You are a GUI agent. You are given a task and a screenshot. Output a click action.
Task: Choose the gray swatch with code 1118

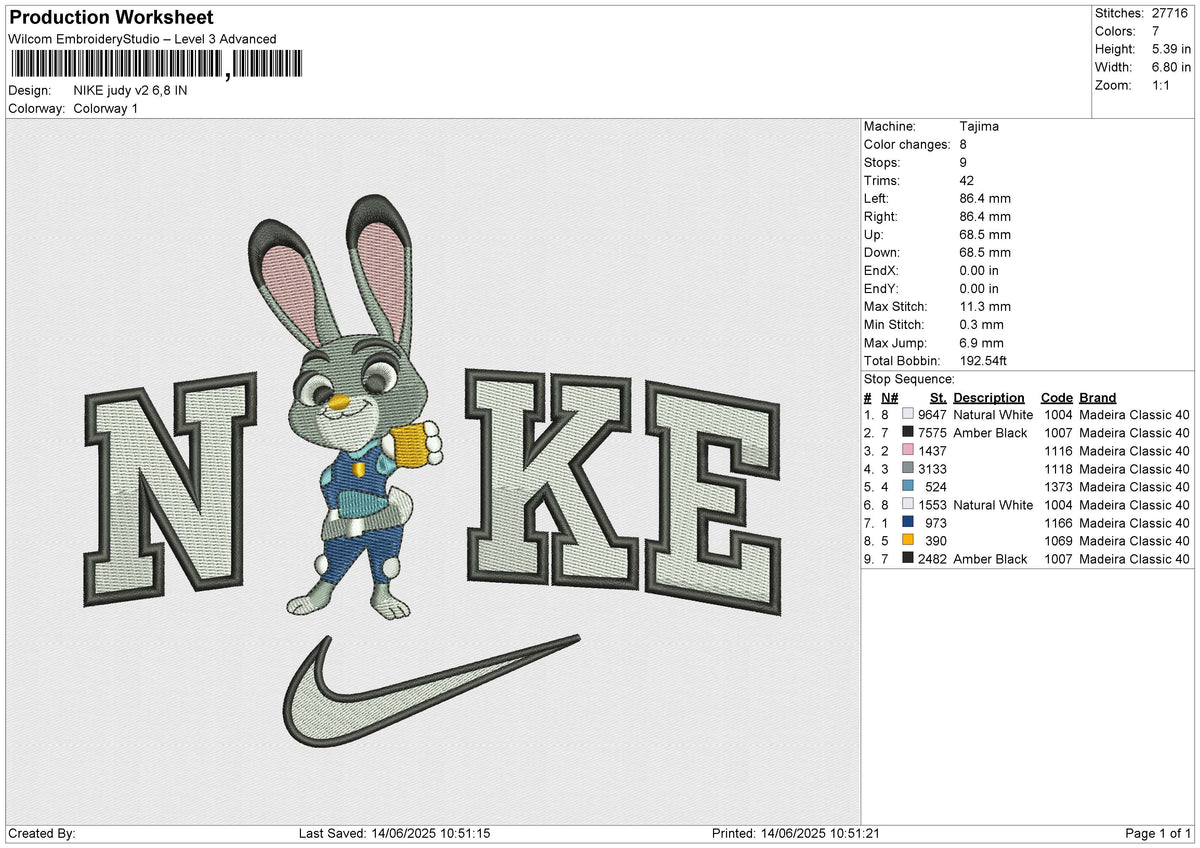908,469
